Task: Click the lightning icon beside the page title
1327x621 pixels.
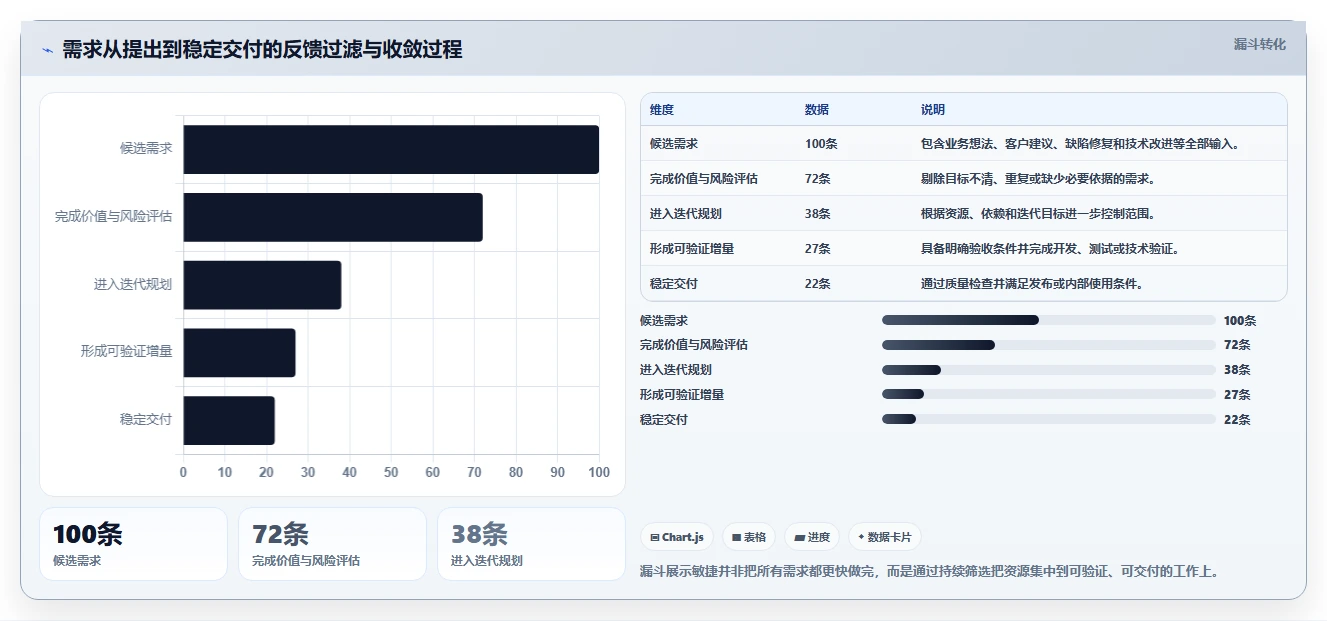Action: pos(47,50)
